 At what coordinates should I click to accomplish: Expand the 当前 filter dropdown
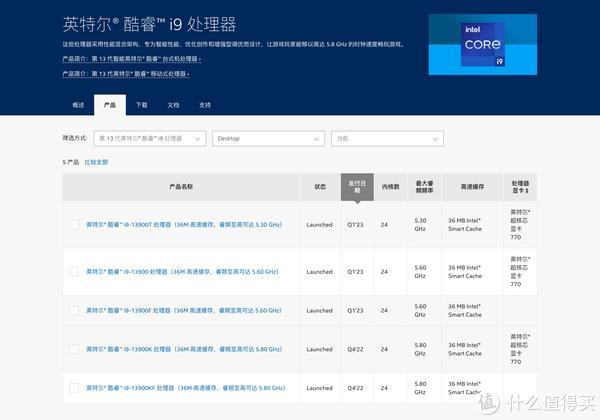coord(387,138)
